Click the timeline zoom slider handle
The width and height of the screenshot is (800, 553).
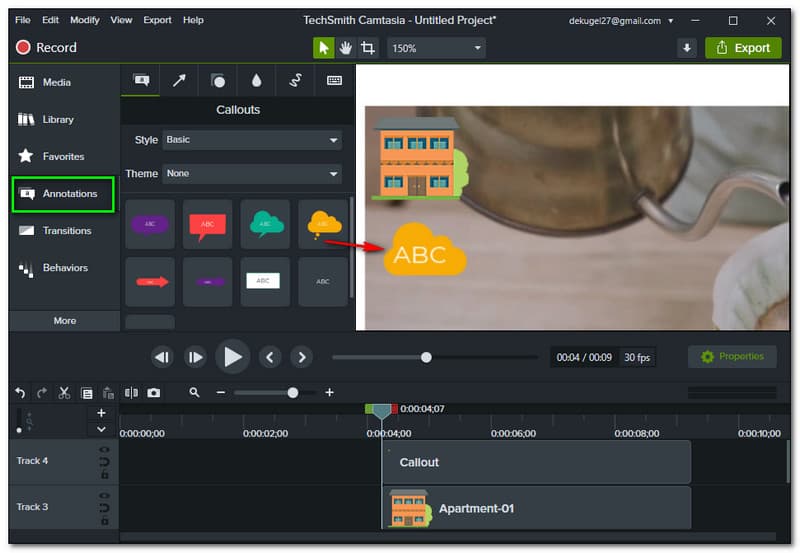coord(293,393)
